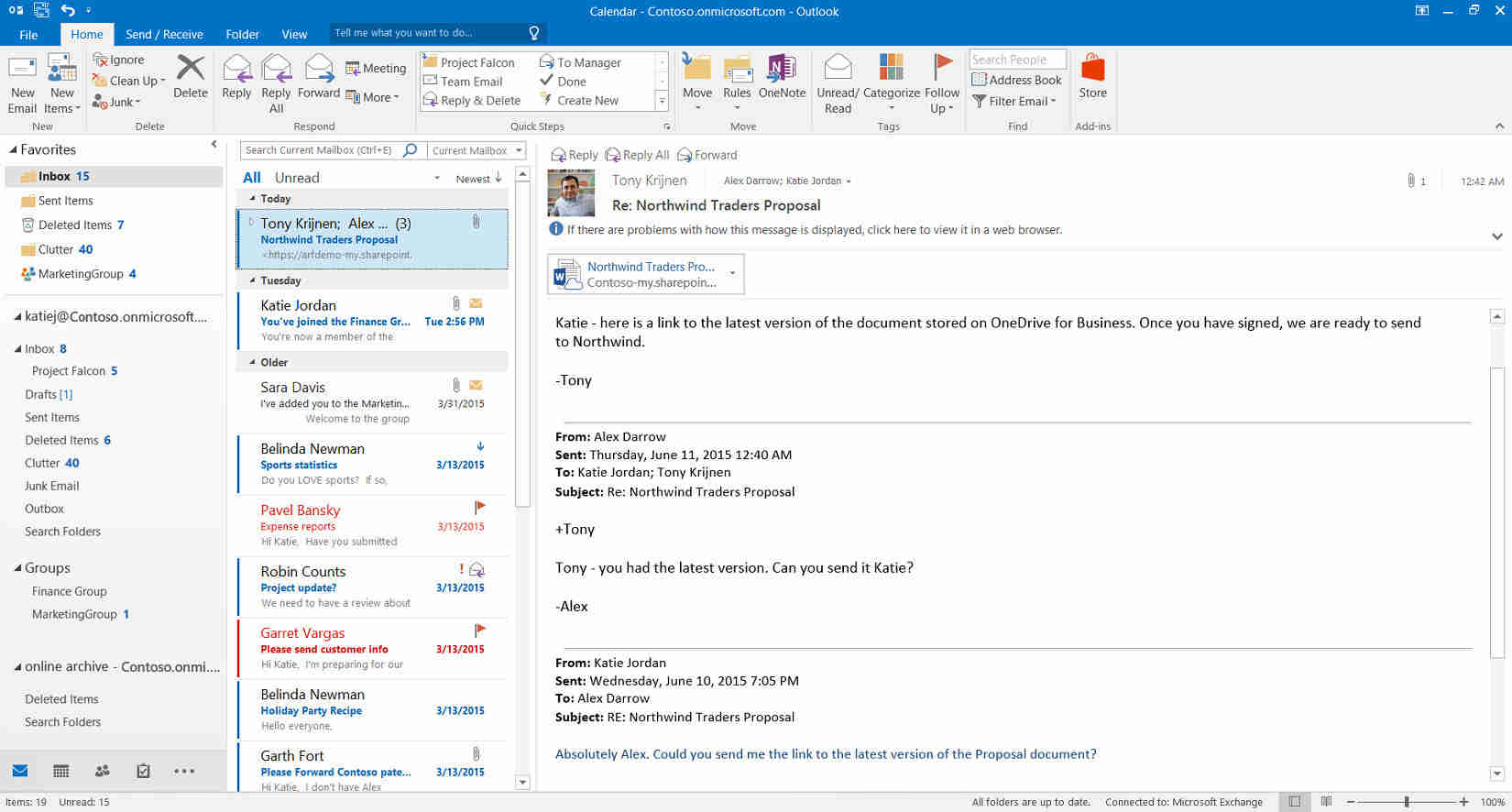This screenshot has width=1512, height=812.
Task: Show Unread messages filter
Action: (x=297, y=178)
